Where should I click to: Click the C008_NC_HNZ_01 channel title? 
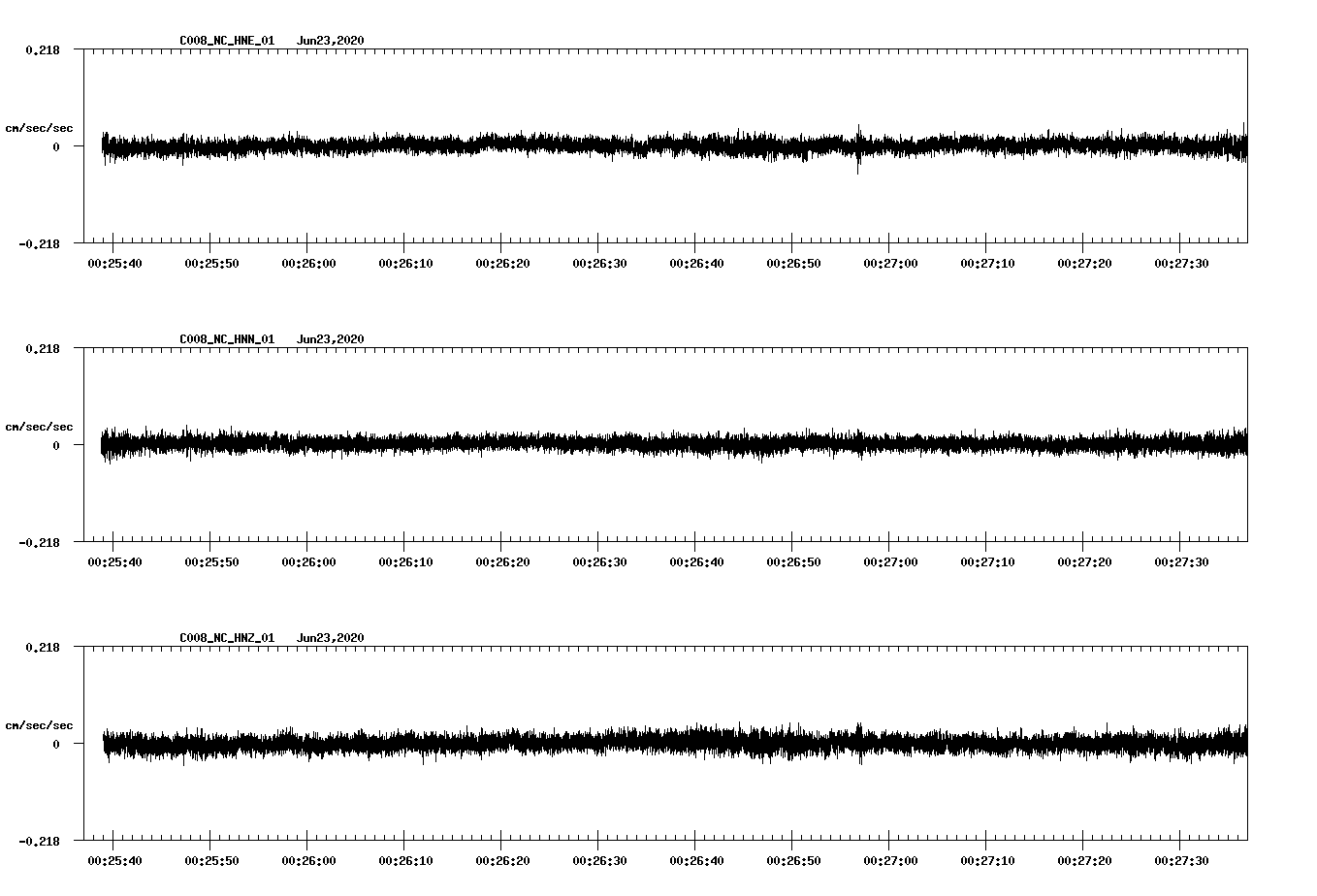coord(227,638)
